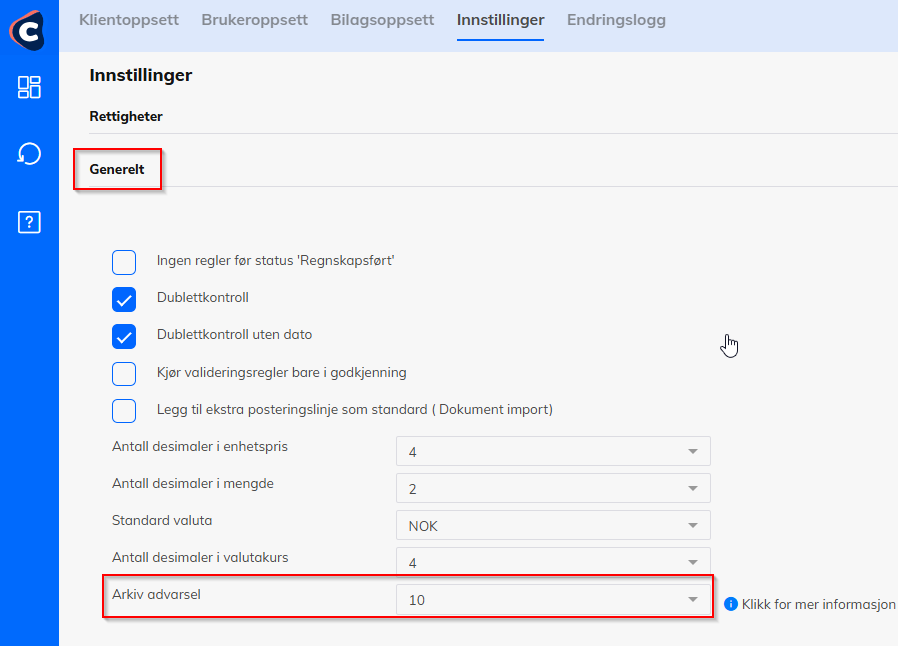Expand the Antall desimaler i valutakurs dropdown

coord(553,561)
